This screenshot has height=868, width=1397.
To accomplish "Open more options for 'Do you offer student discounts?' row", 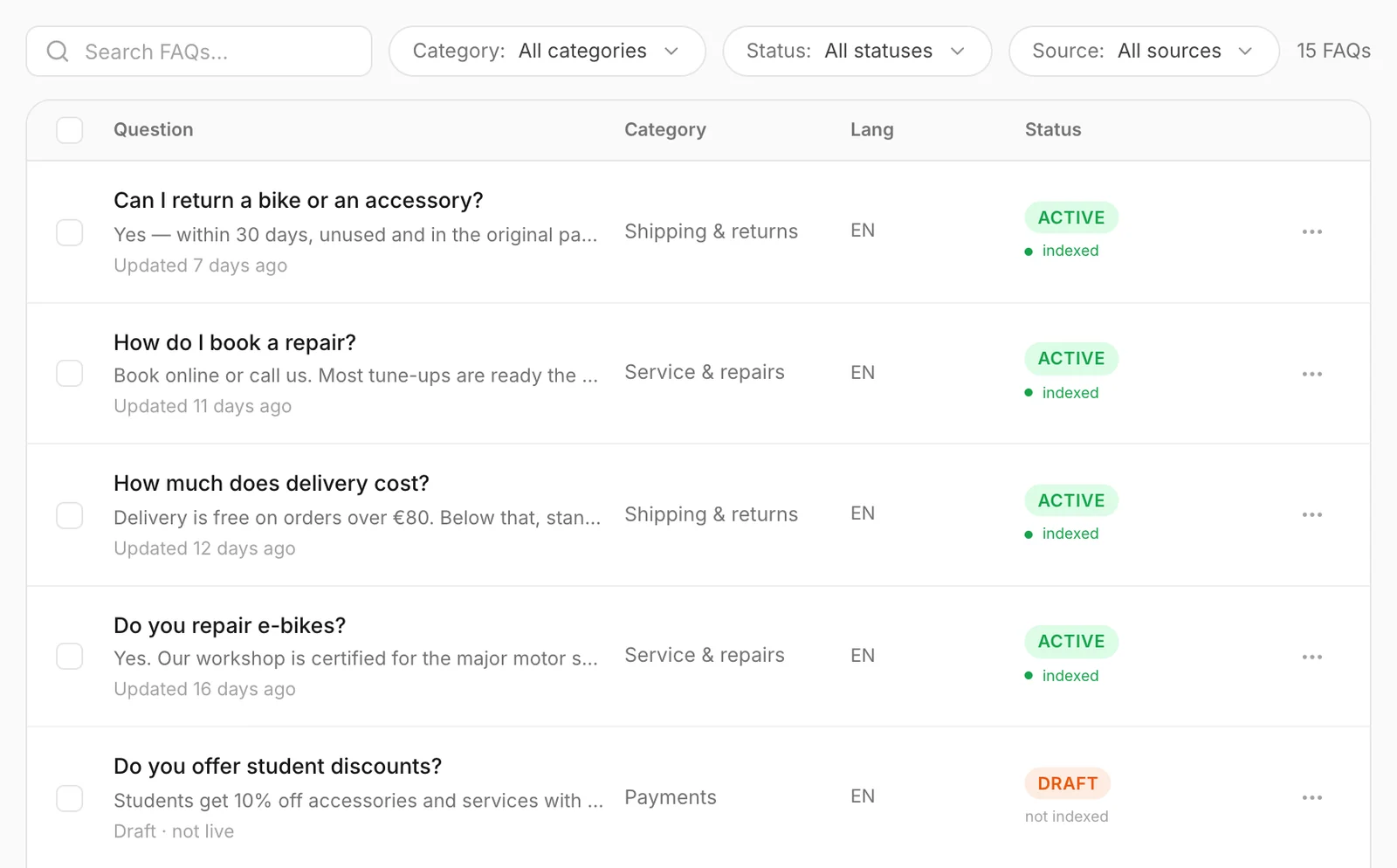I will click(1311, 797).
